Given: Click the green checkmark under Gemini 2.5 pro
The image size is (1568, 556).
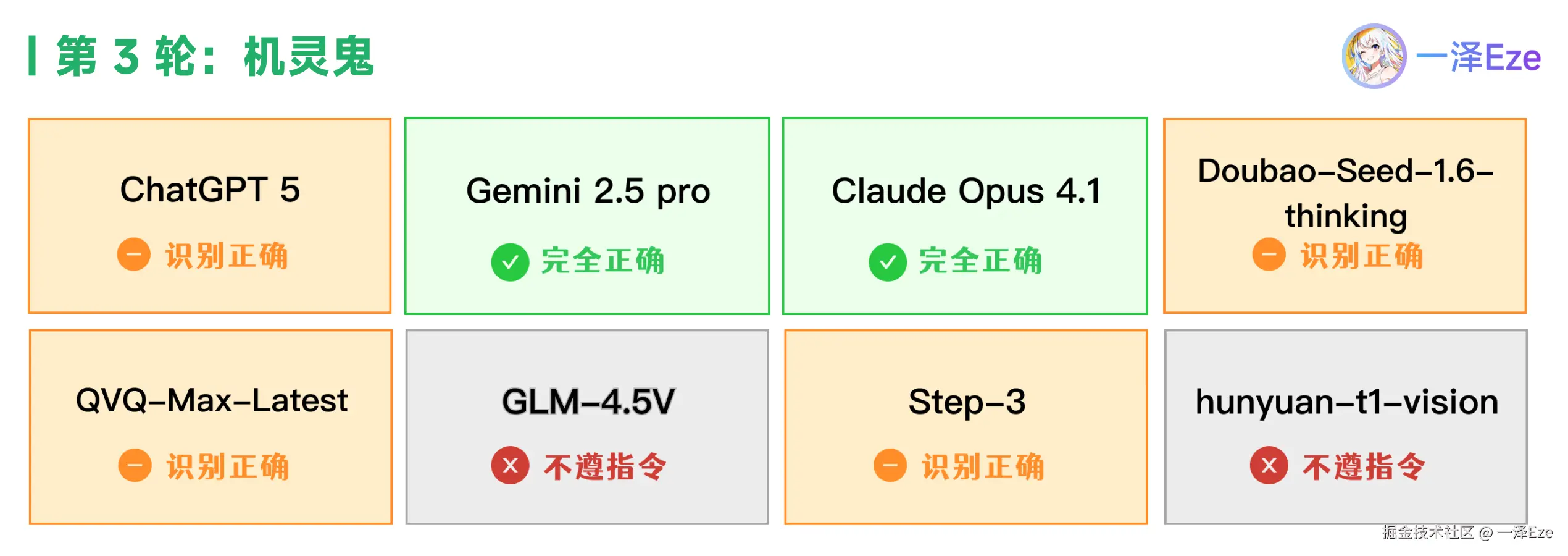Looking at the screenshot, I should click(x=510, y=263).
